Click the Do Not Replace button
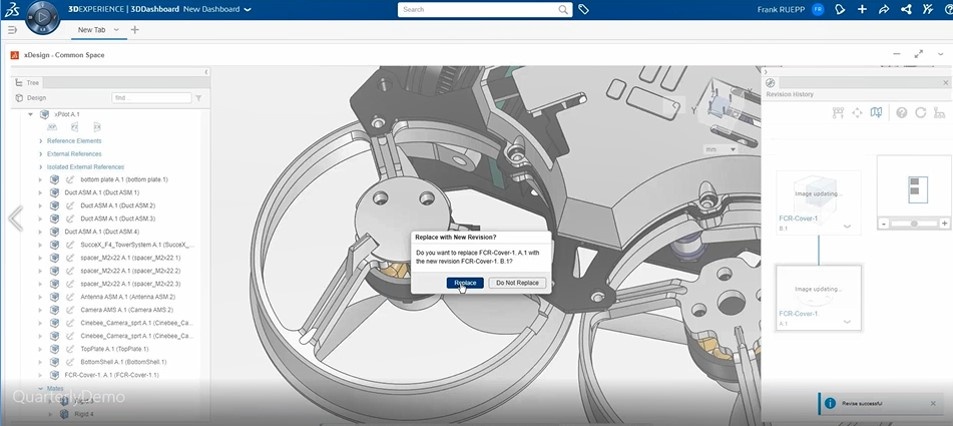This screenshot has height=426, width=953. click(517, 283)
